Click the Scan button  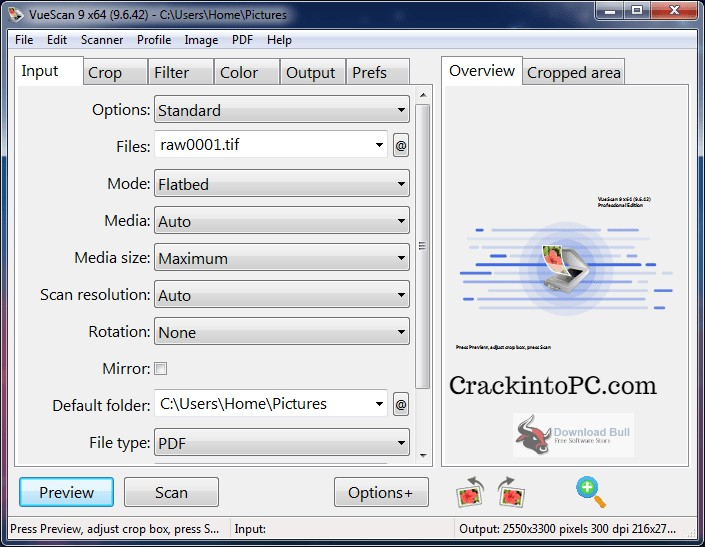[x=171, y=492]
